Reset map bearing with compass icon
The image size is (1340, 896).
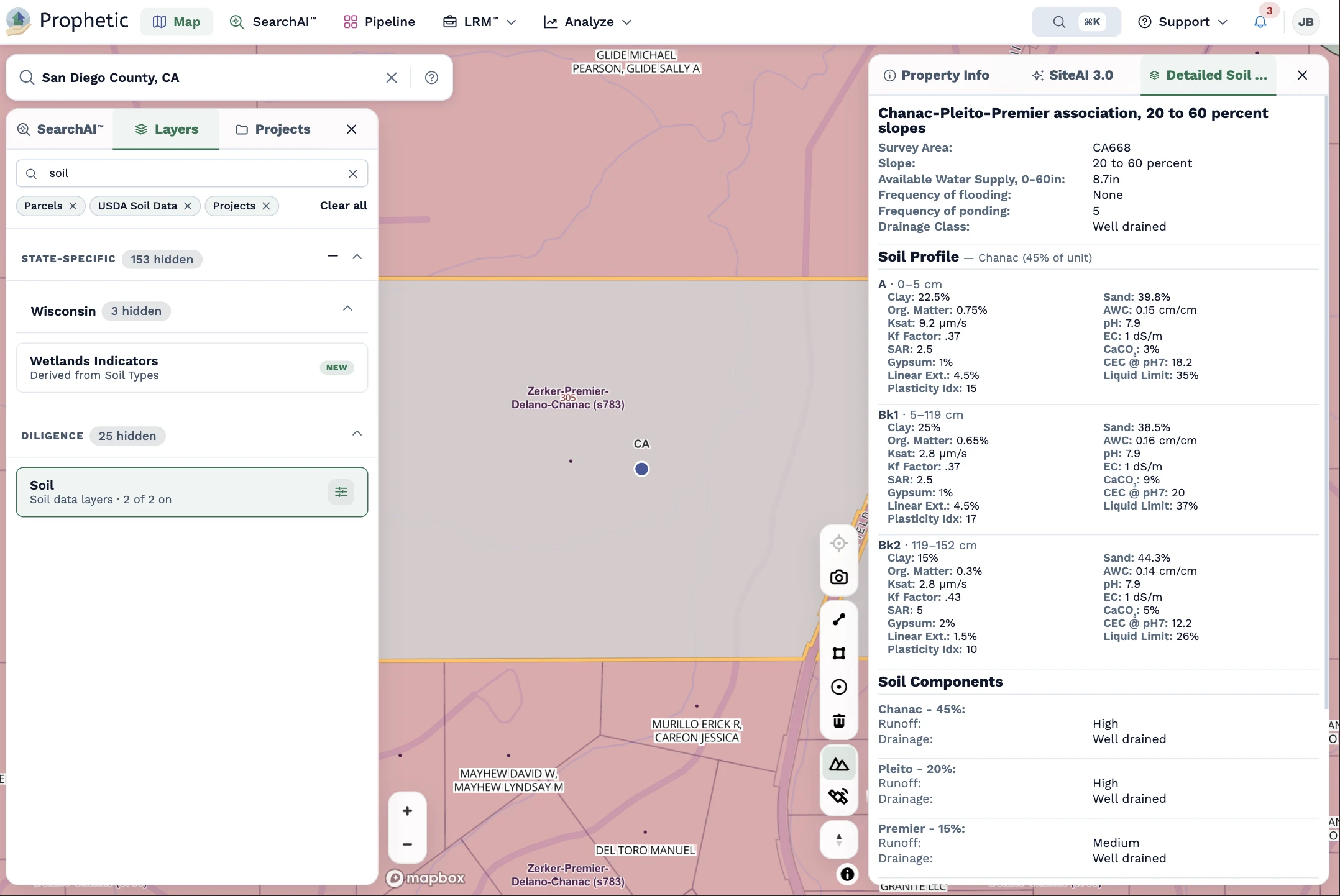click(x=839, y=839)
